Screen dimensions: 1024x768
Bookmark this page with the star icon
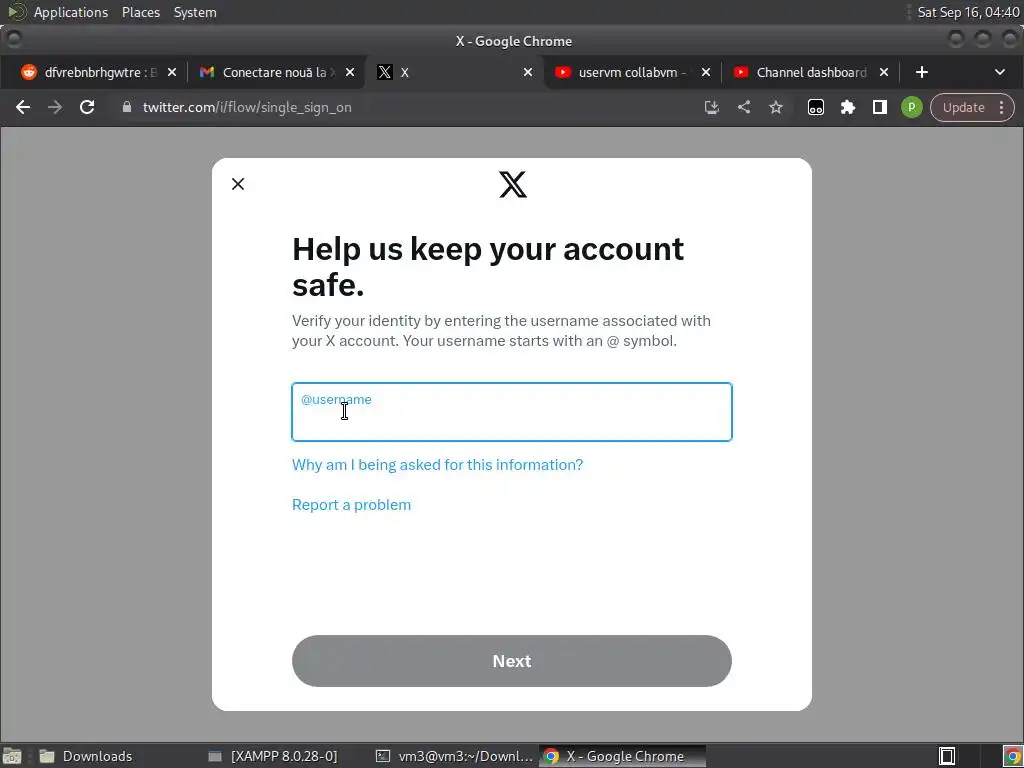pos(776,107)
